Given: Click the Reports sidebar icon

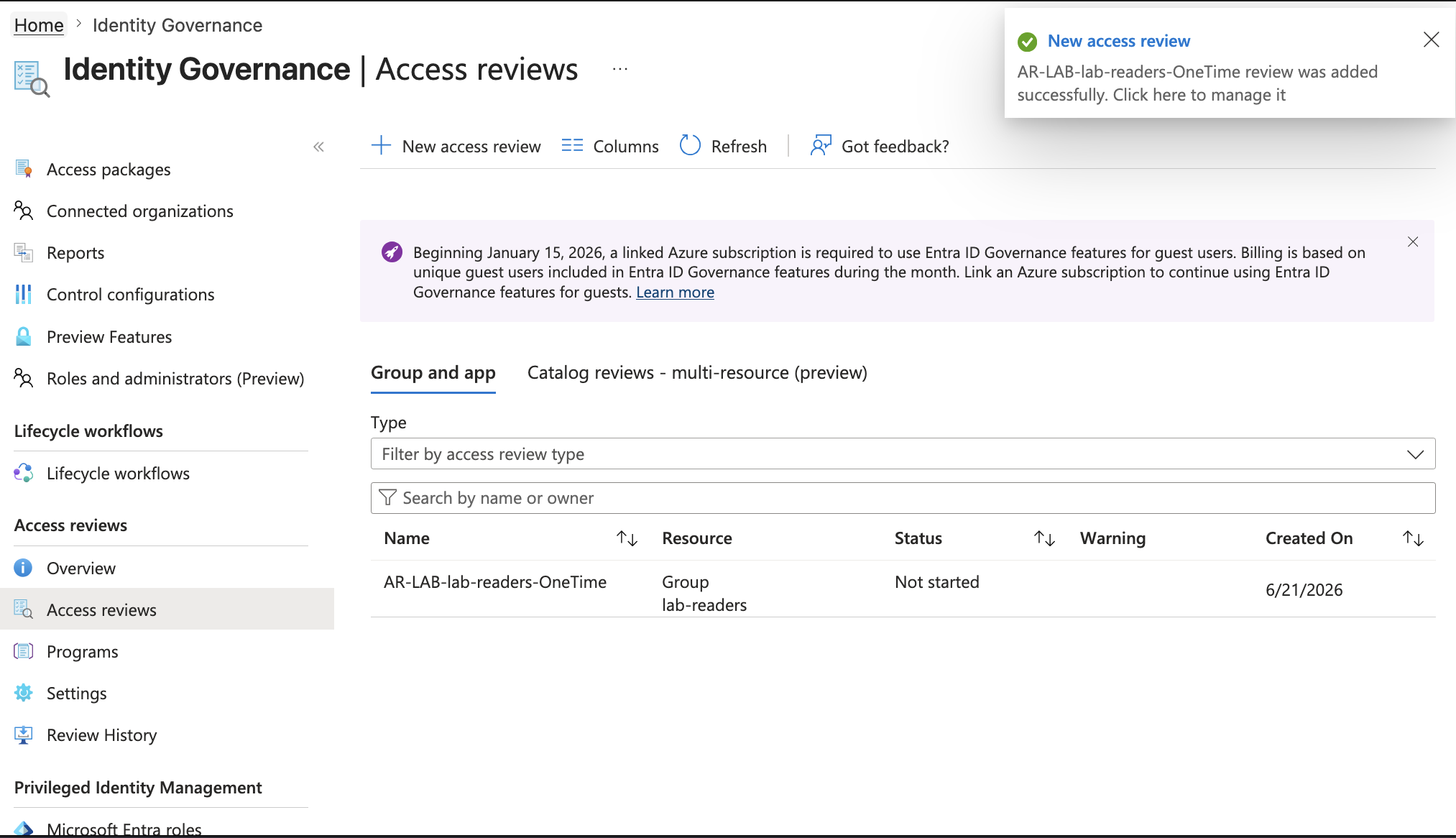Looking at the screenshot, I should pos(24,252).
